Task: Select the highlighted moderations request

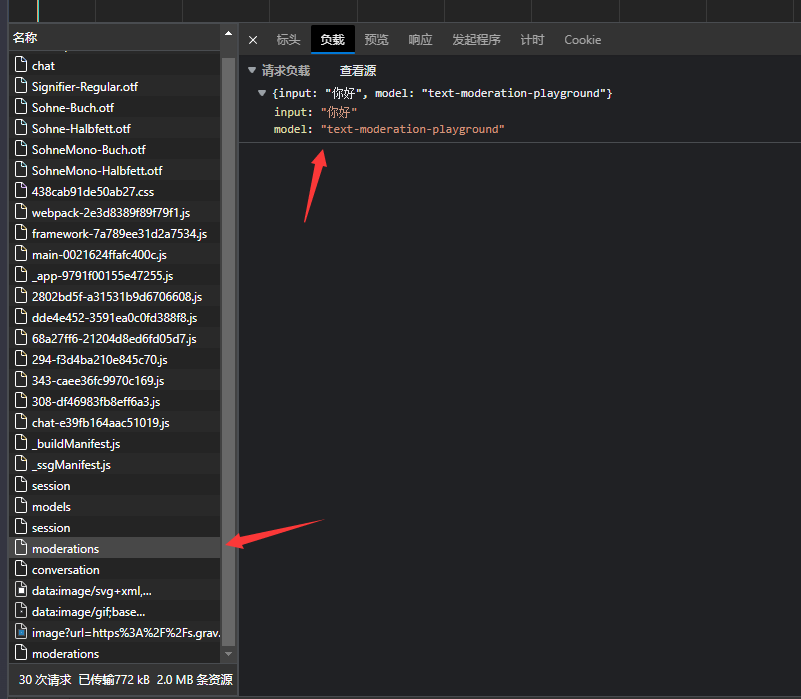Action: point(115,548)
